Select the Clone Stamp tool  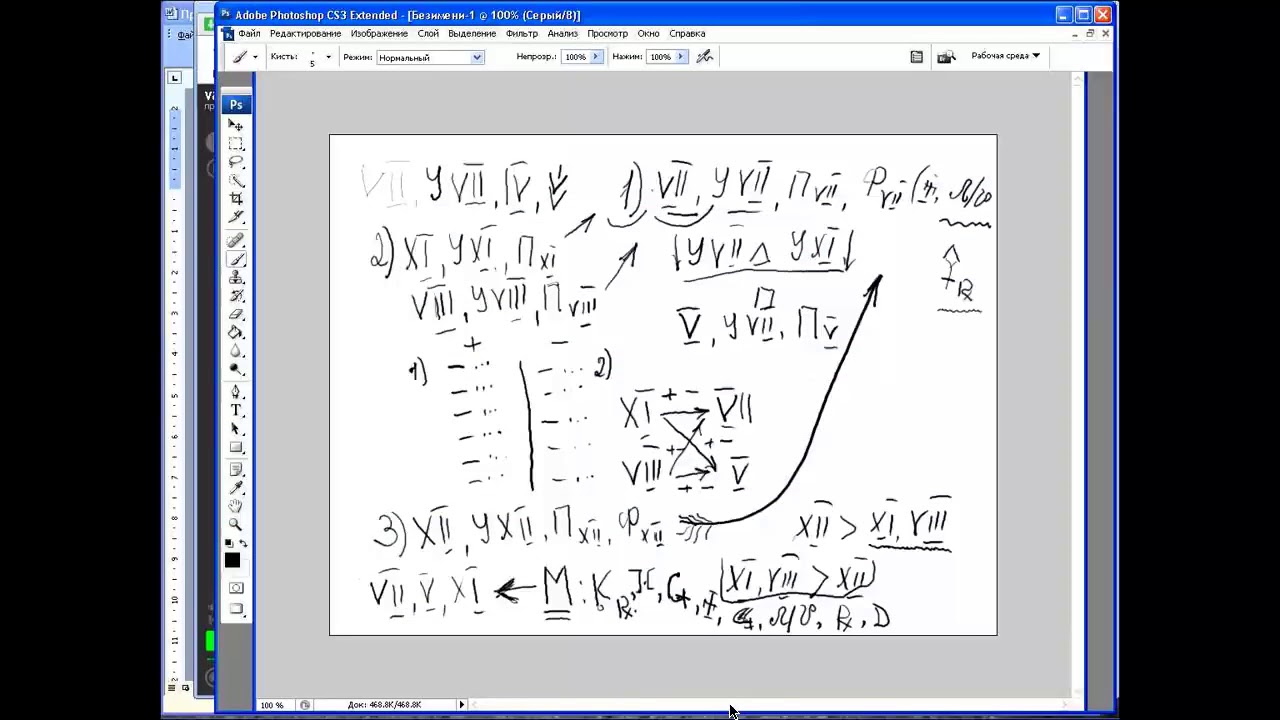click(x=236, y=277)
